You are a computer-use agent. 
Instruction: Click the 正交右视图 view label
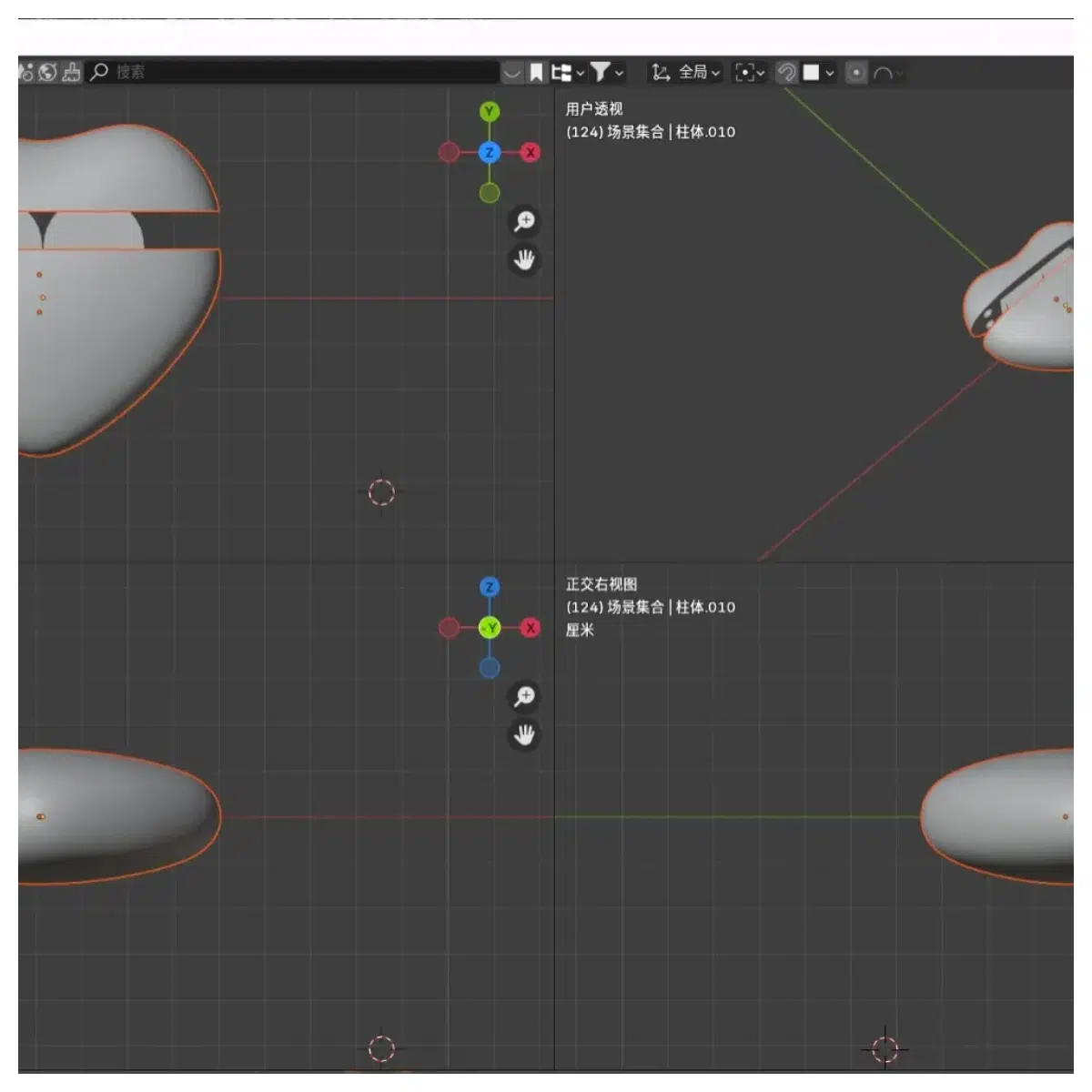pos(602,584)
